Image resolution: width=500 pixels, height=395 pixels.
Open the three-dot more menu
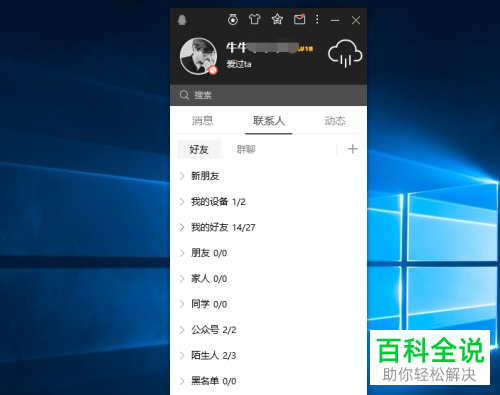coord(317,19)
